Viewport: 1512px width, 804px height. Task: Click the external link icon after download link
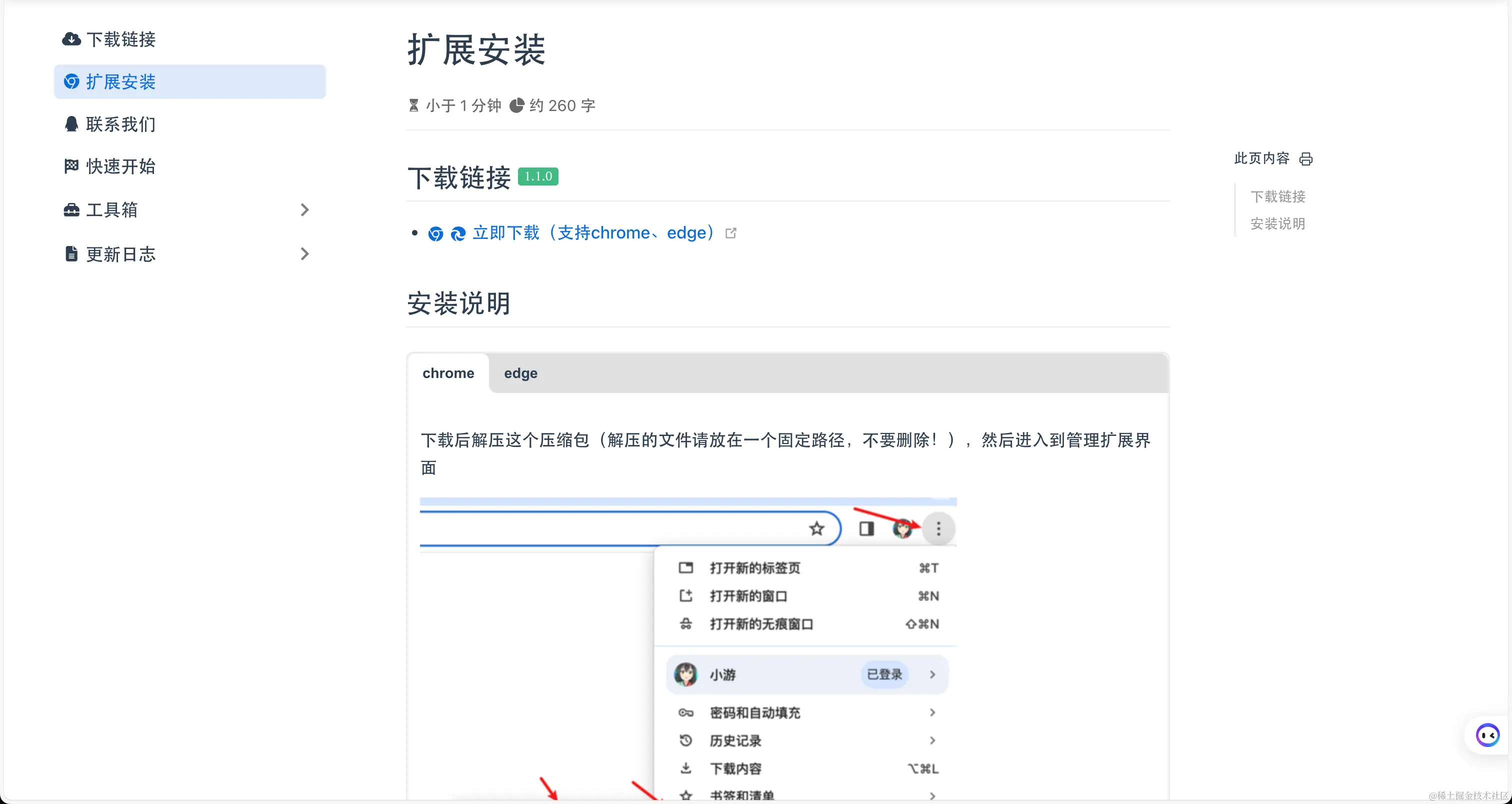(x=731, y=233)
